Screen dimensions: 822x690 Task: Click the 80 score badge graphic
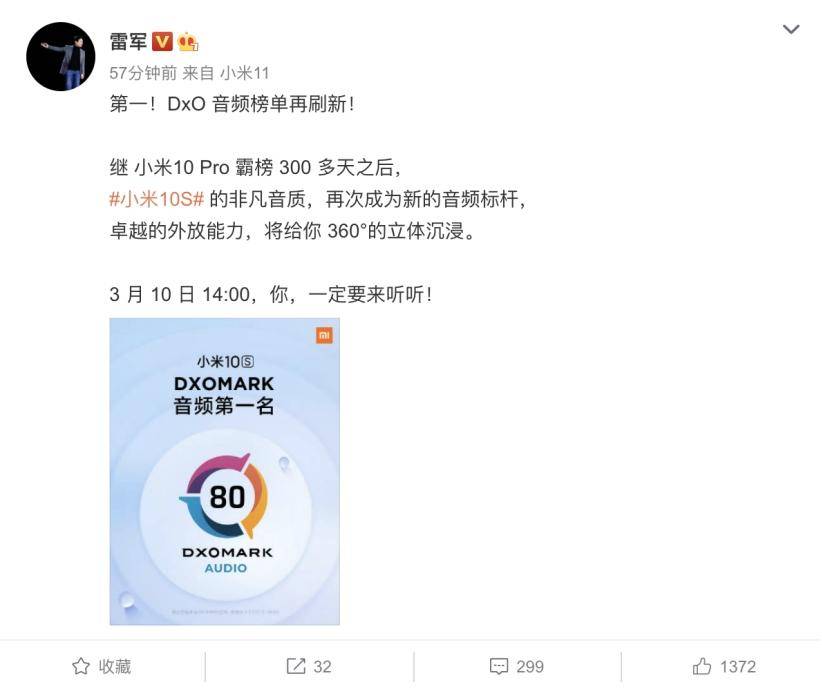pos(225,496)
